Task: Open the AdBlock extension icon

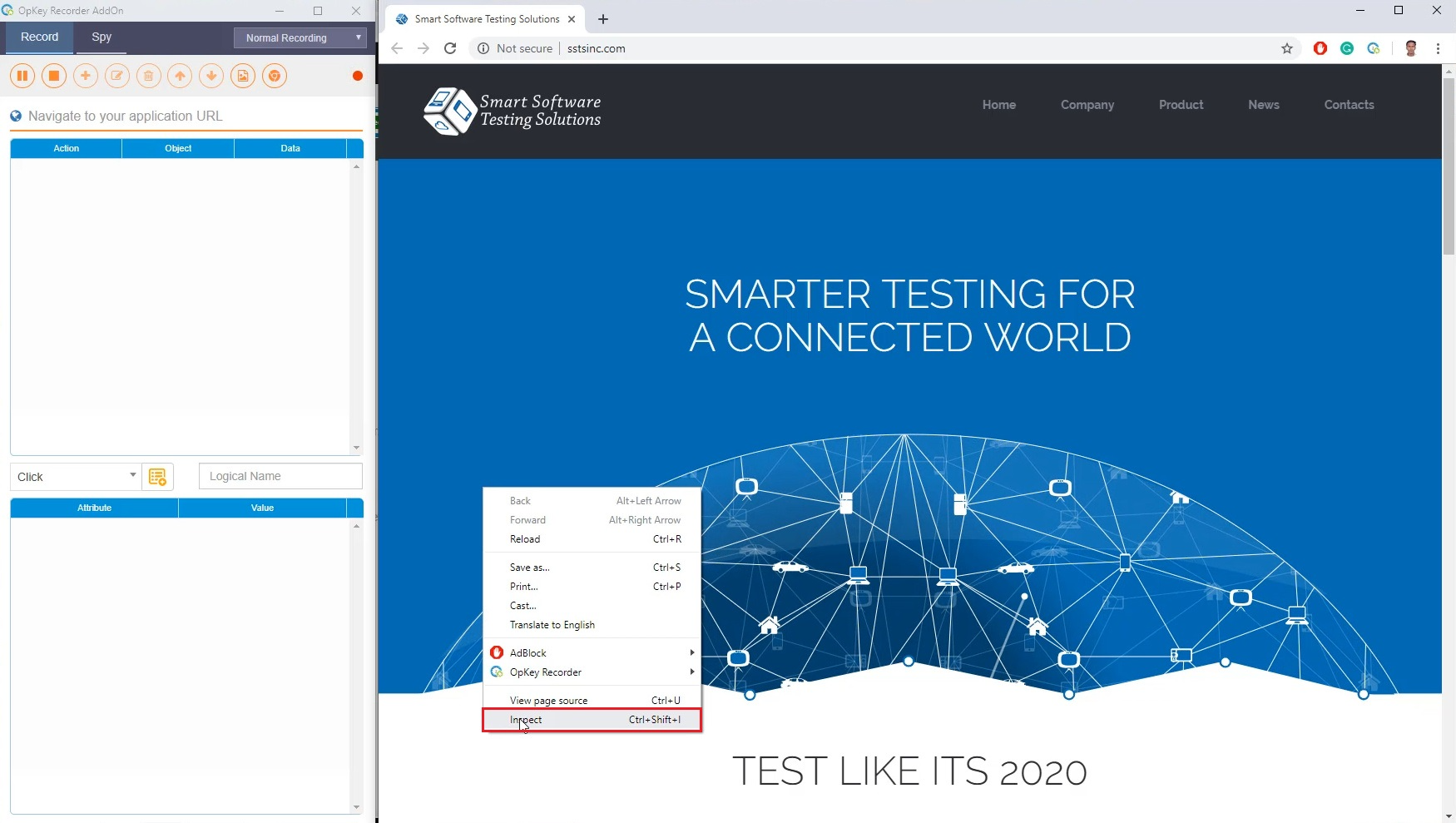Action: click(1320, 48)
